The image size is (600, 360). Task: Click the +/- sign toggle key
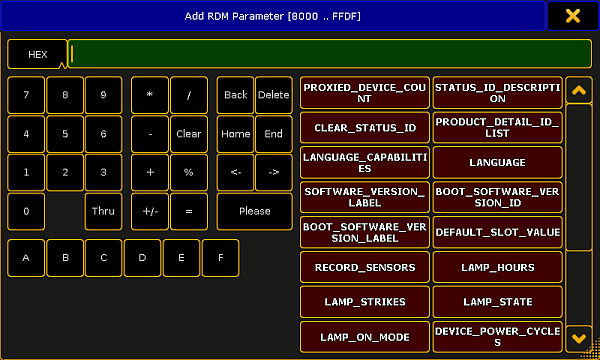(150, 211)
